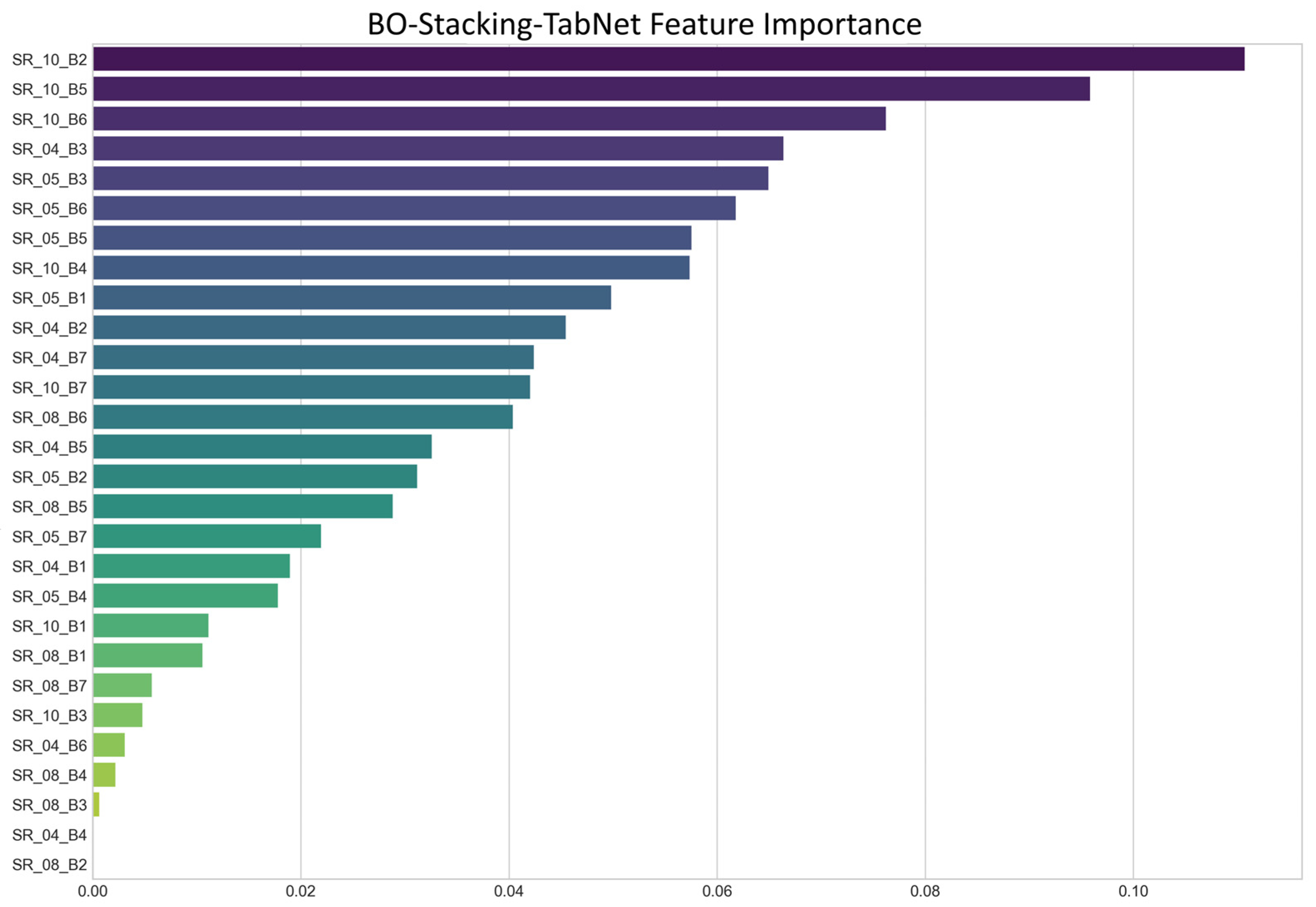Click the chart title BO-Stacking-TabNet Feature Importance
1316x907 pixels.
point(644,25)
